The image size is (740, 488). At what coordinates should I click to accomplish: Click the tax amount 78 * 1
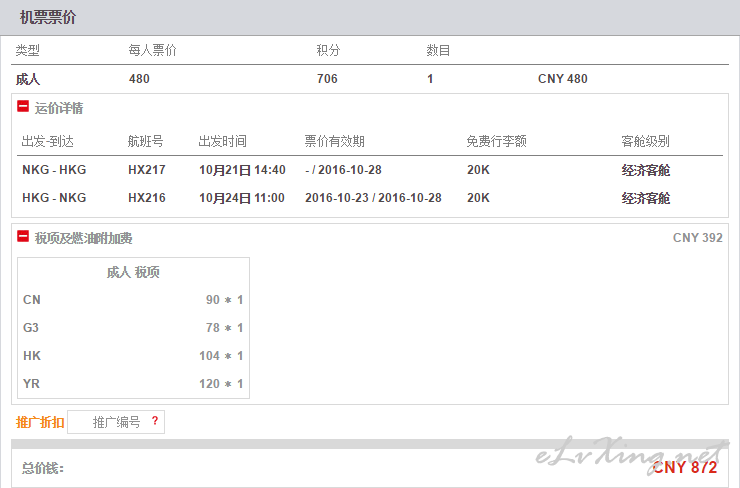pyautogui.click(x=224, y=328)
